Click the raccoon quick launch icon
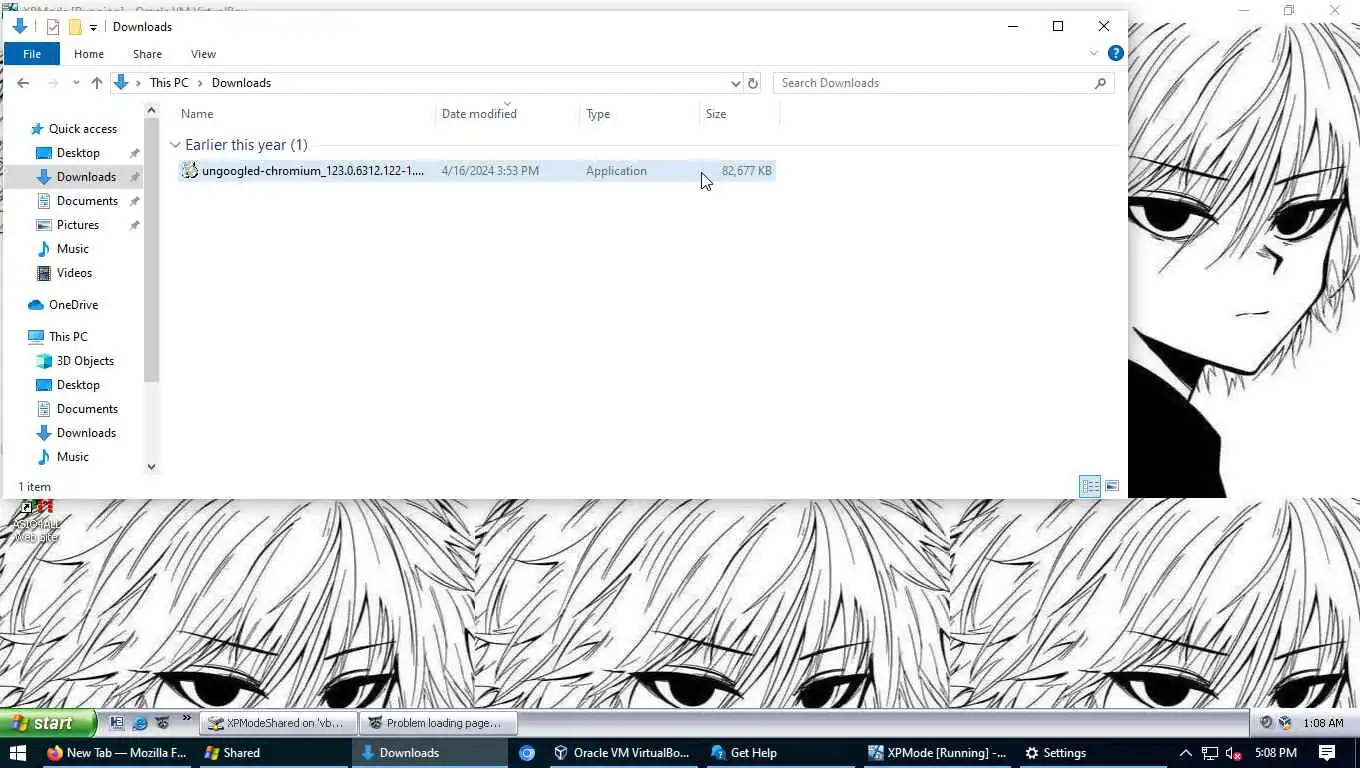The image size is (1360, 768). [162, 723]
